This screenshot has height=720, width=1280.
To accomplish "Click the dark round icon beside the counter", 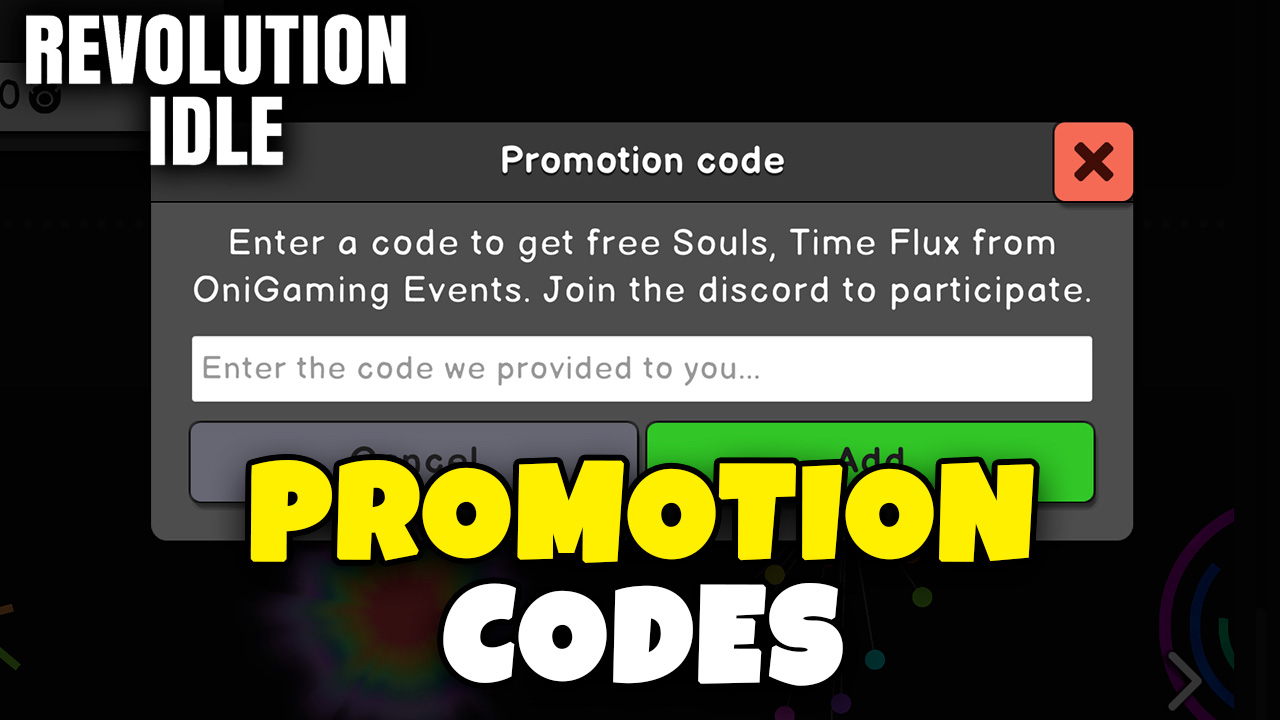I will pyautogui.click(x=45, y=97).
